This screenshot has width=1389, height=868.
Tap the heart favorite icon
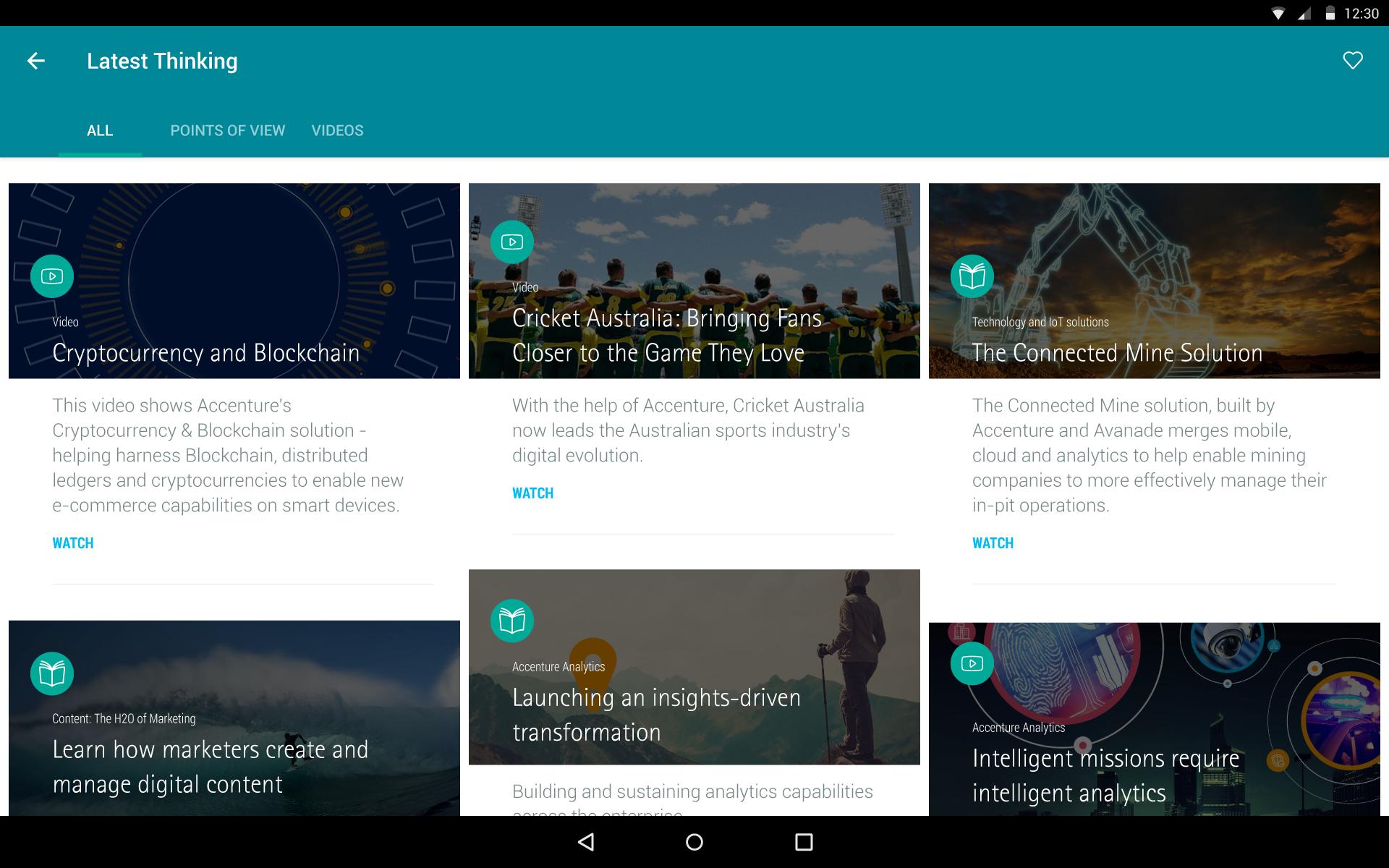[x=1352, y=61]
